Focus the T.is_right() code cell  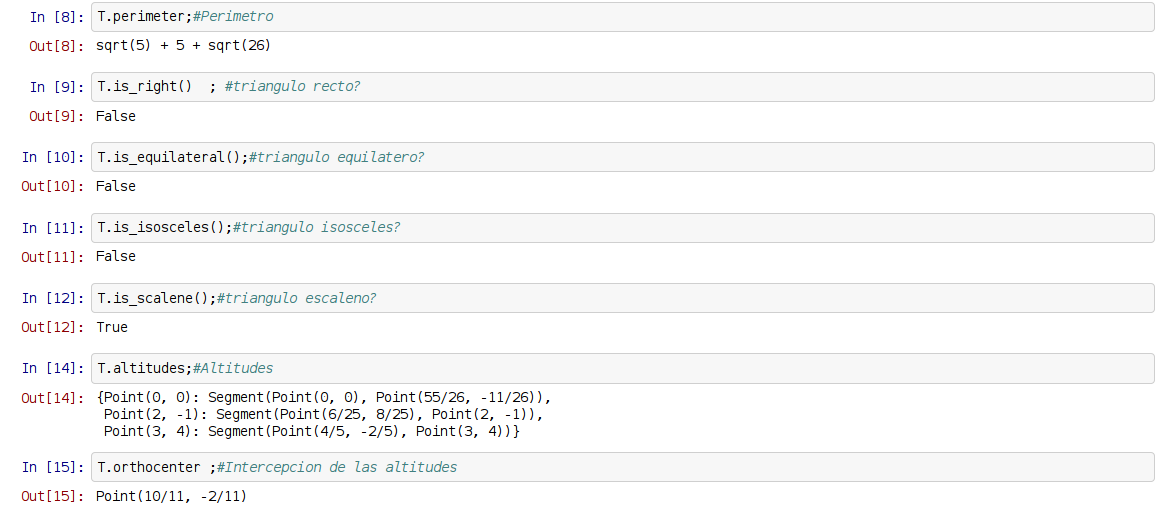620,87
